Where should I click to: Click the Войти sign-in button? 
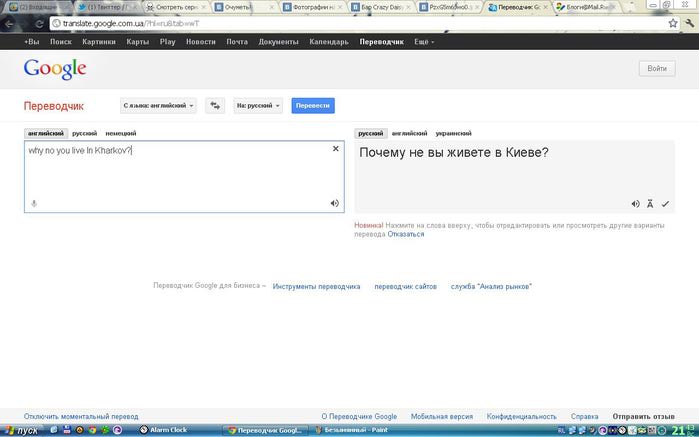point(657,69)
